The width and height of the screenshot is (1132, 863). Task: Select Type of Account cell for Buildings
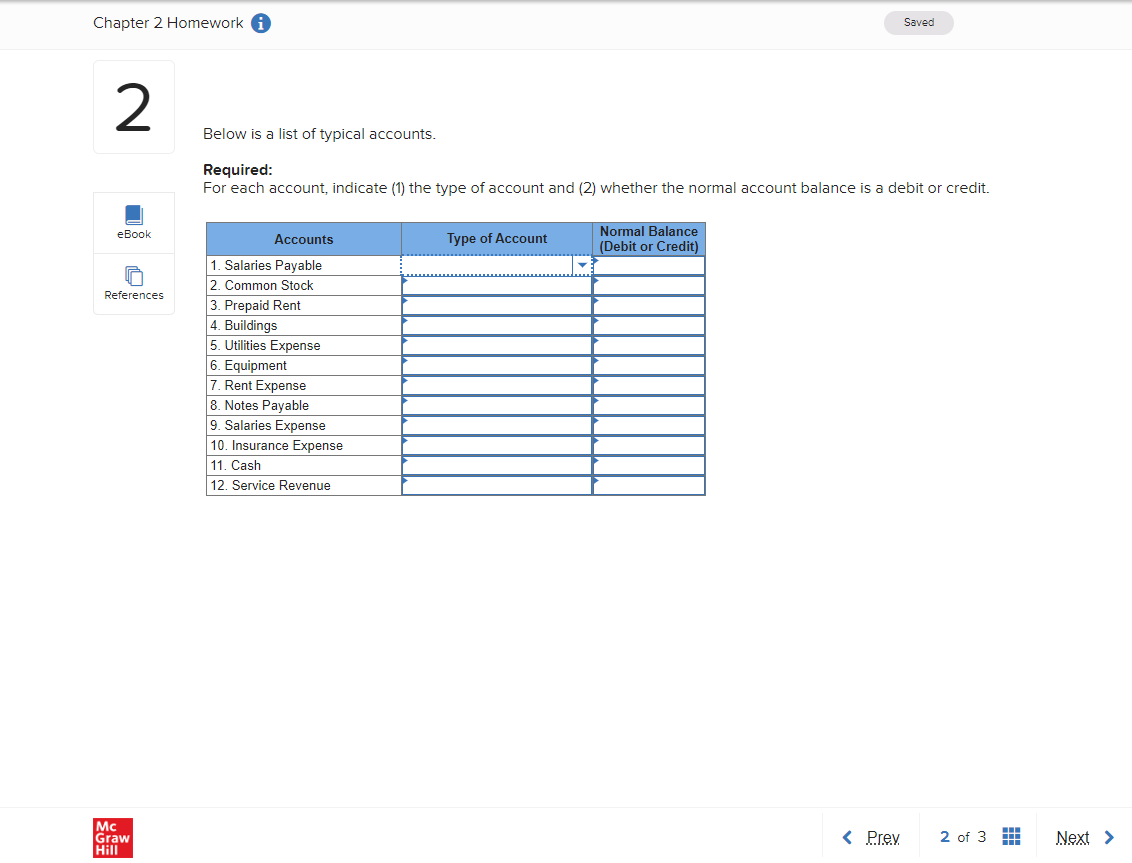click(x=497, y=326)
